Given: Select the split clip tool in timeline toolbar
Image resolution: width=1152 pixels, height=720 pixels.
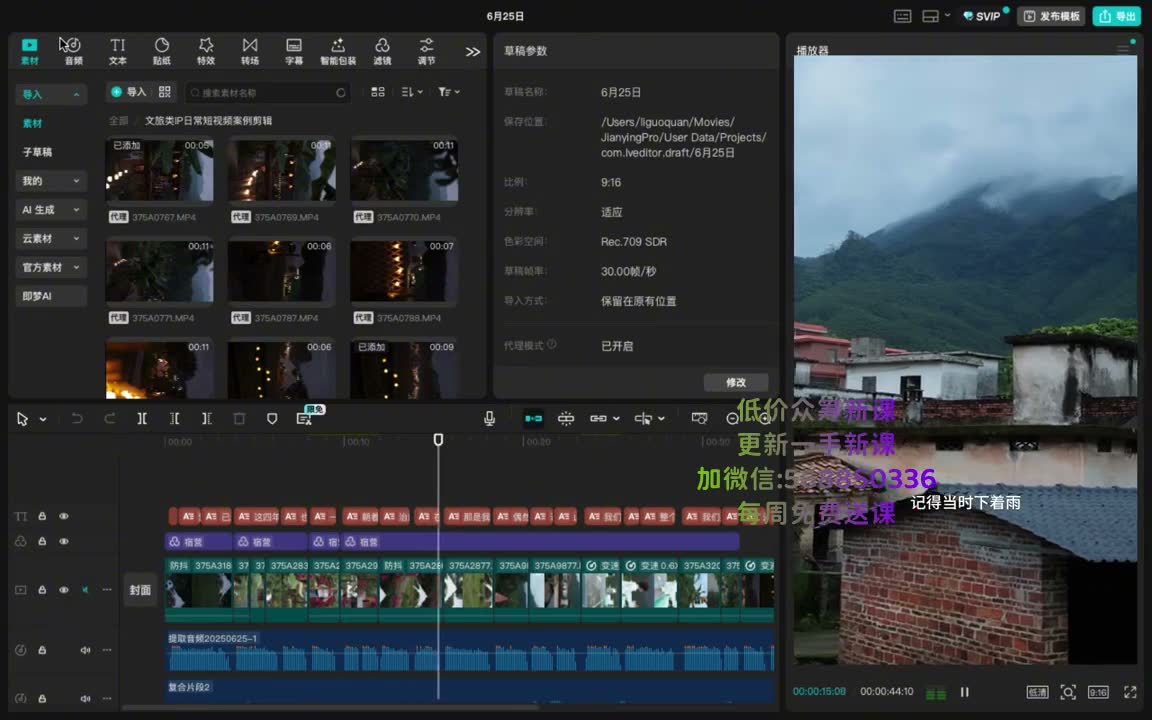Looking at the screenshot, I should pos(142,418).
